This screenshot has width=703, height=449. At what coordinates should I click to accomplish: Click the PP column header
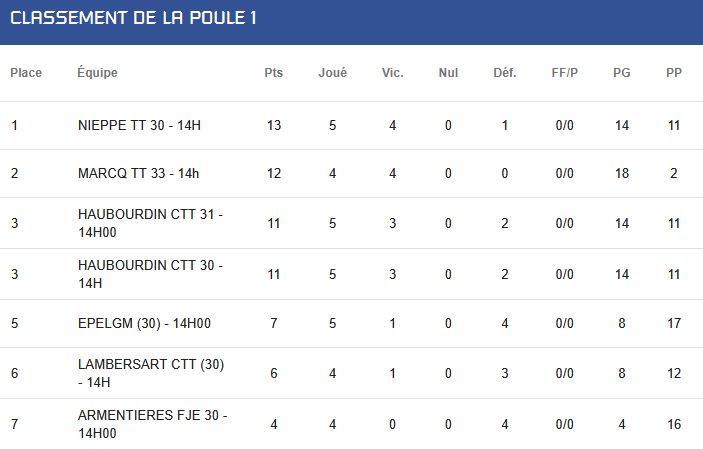click(674, 73)
